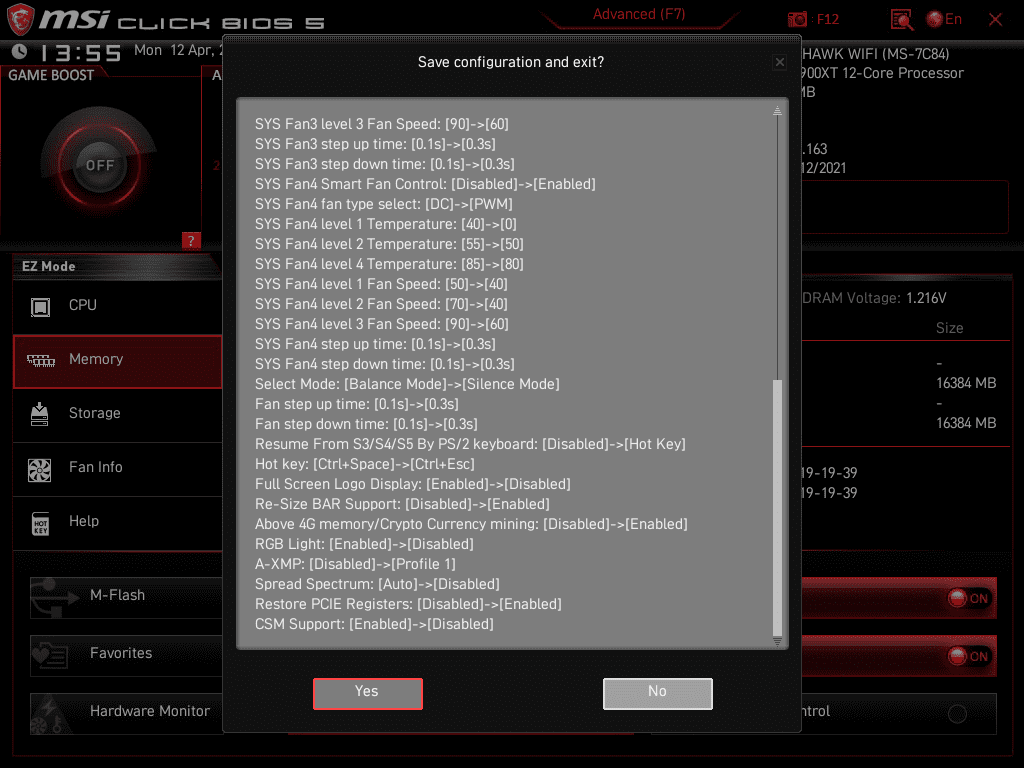Click the M-Flash USB arrow icon
The height and width of the screenshot is (768, 1024).
(x=55, y=598)
